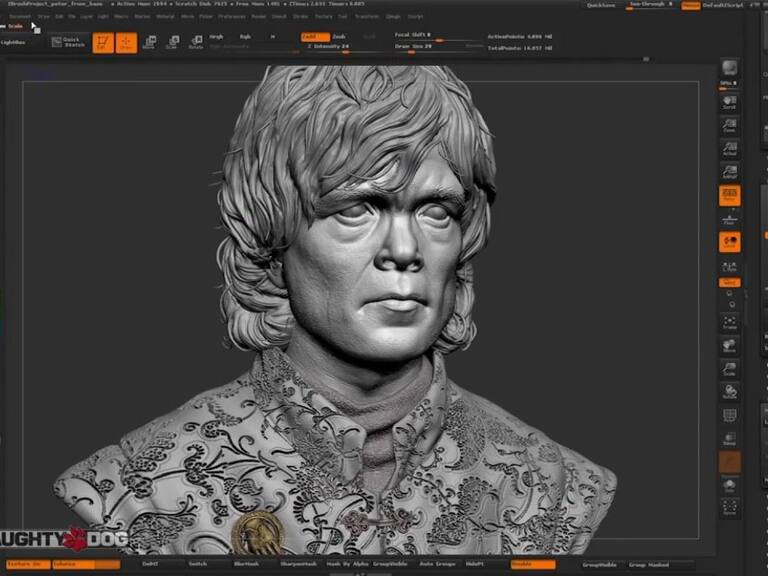This screenshot has height=576, width=768.
Task: Toggle Perspective view in right shelf
Action: (729, 195)
